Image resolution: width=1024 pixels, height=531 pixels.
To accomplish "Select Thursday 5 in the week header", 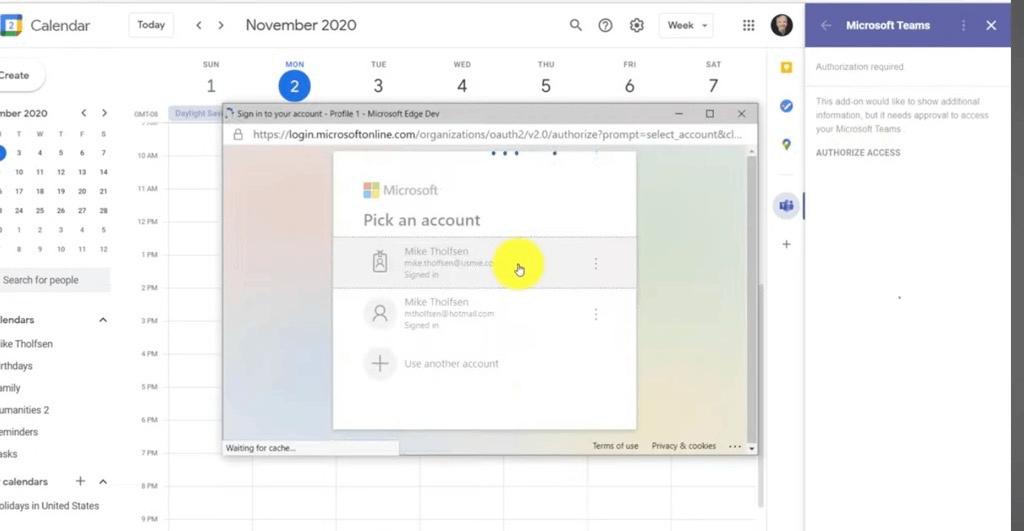I will pos(546,86).
